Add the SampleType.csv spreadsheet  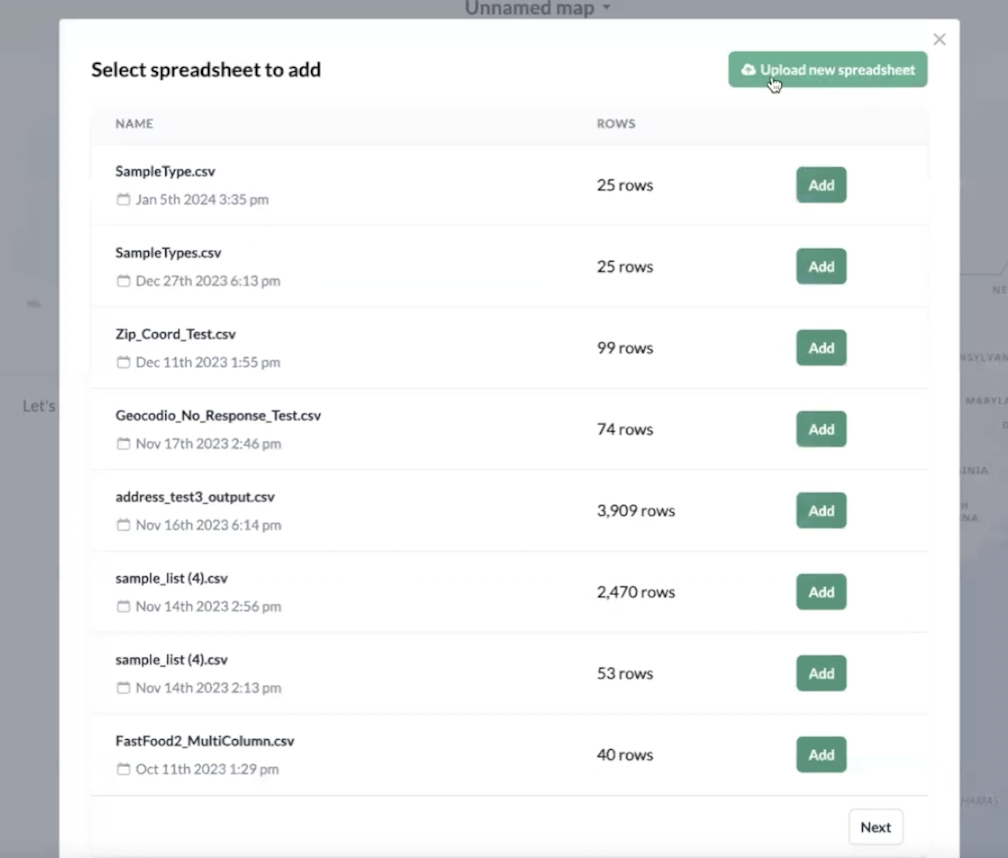[821, 185]
